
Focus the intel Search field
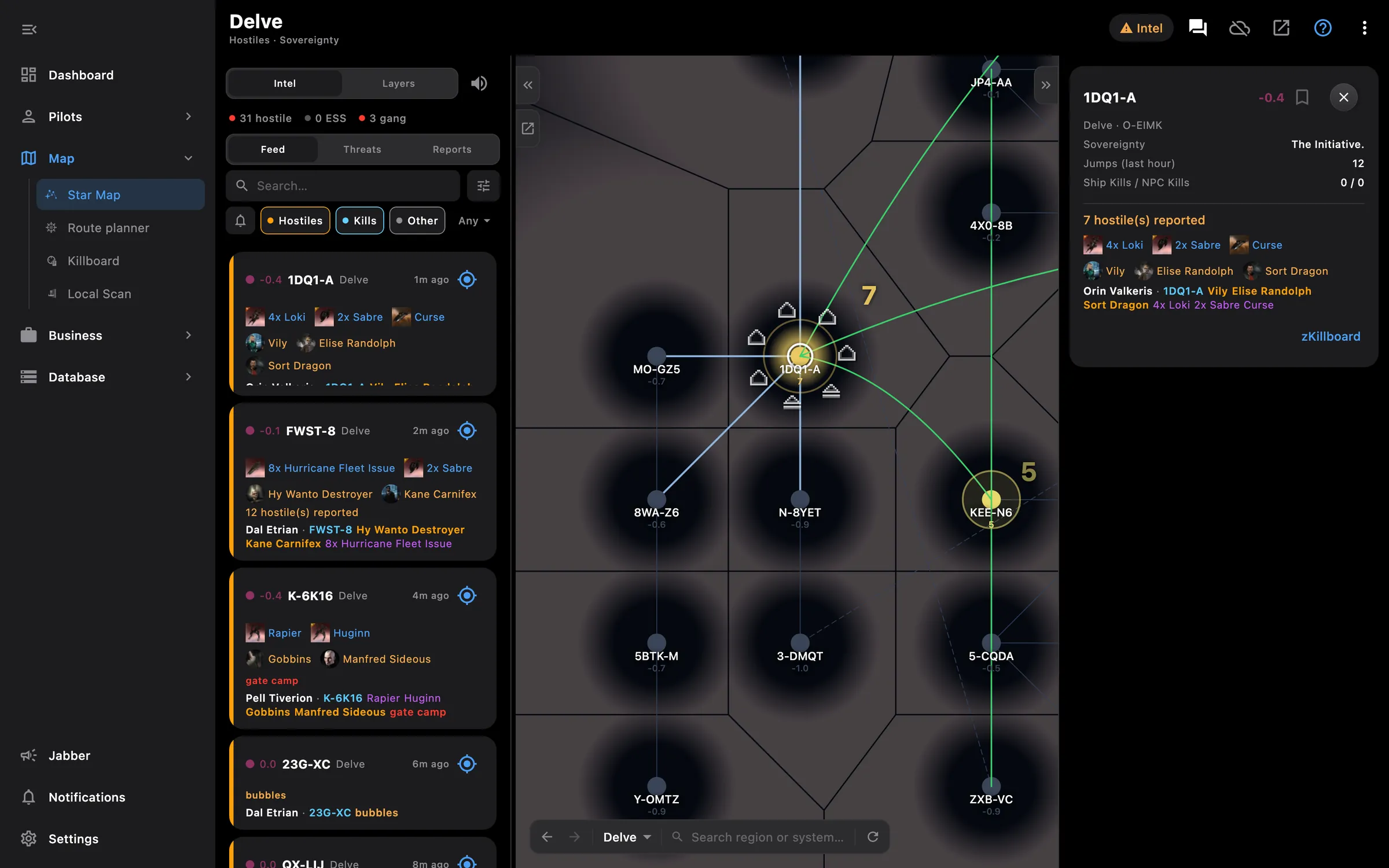coord(343,186)
